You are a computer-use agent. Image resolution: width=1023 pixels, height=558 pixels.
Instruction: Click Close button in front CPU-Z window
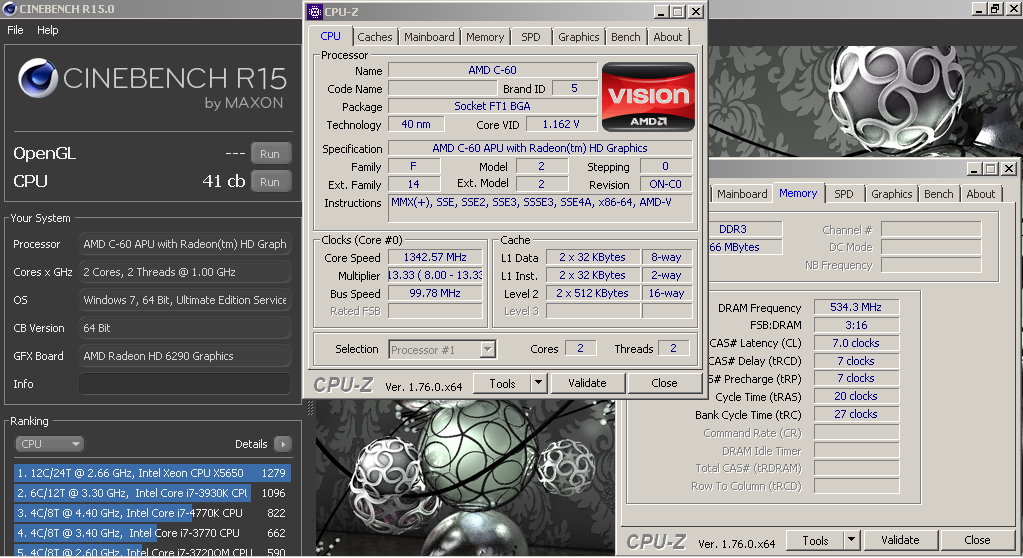(x=664, y=384)
